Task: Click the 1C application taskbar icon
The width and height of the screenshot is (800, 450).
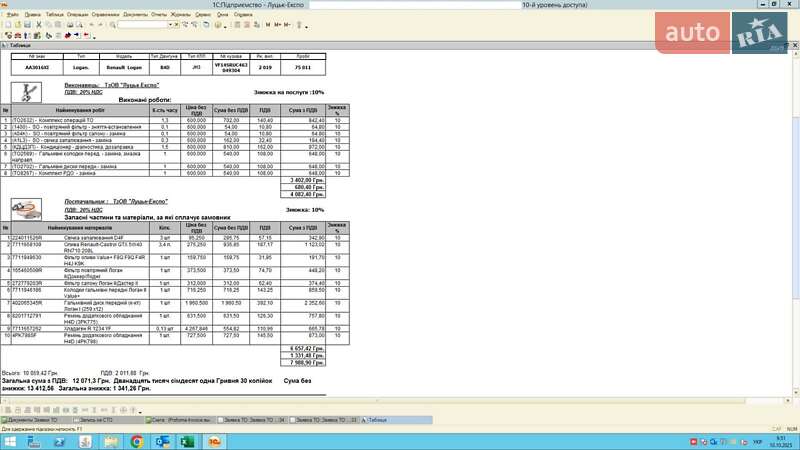Action: [213, 441]
